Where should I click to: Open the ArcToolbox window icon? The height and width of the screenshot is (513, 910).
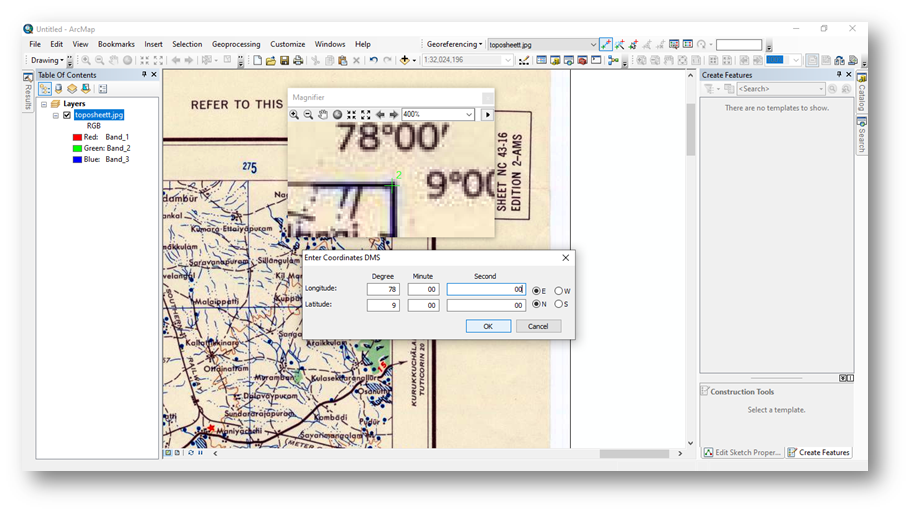point(582,60)
